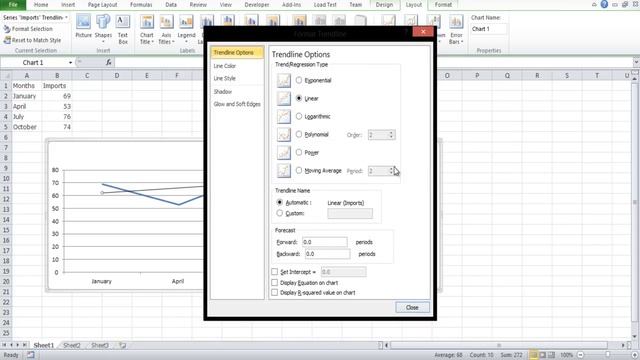This screenshot has height=360, width=640.
Task: Click the insert new worksheet icon
Action: (x=122, y=345)
